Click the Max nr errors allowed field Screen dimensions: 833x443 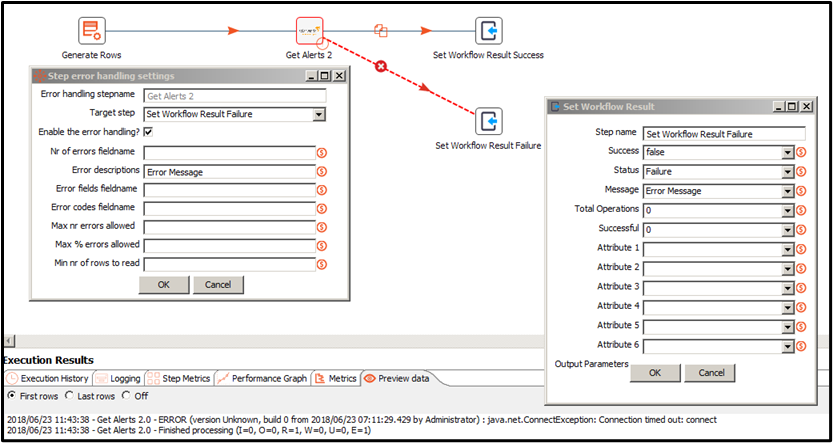click(228, 227)
